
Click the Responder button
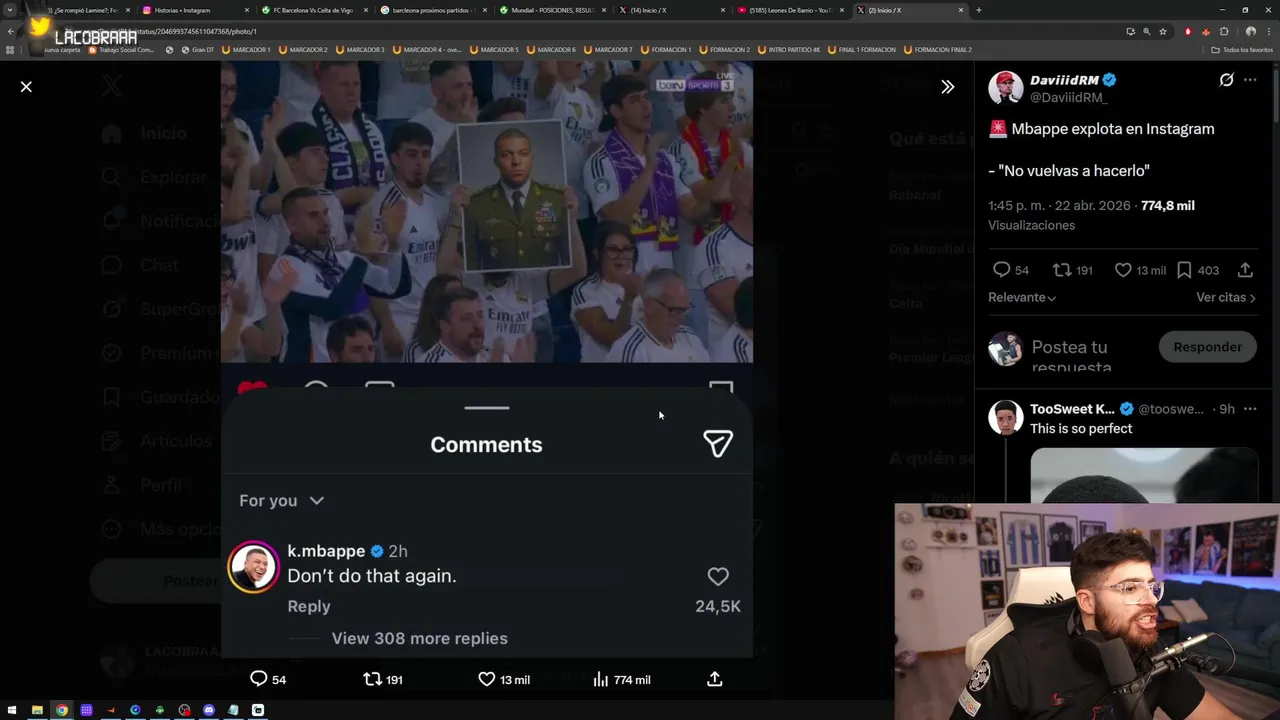click(x=1207, y=347)
